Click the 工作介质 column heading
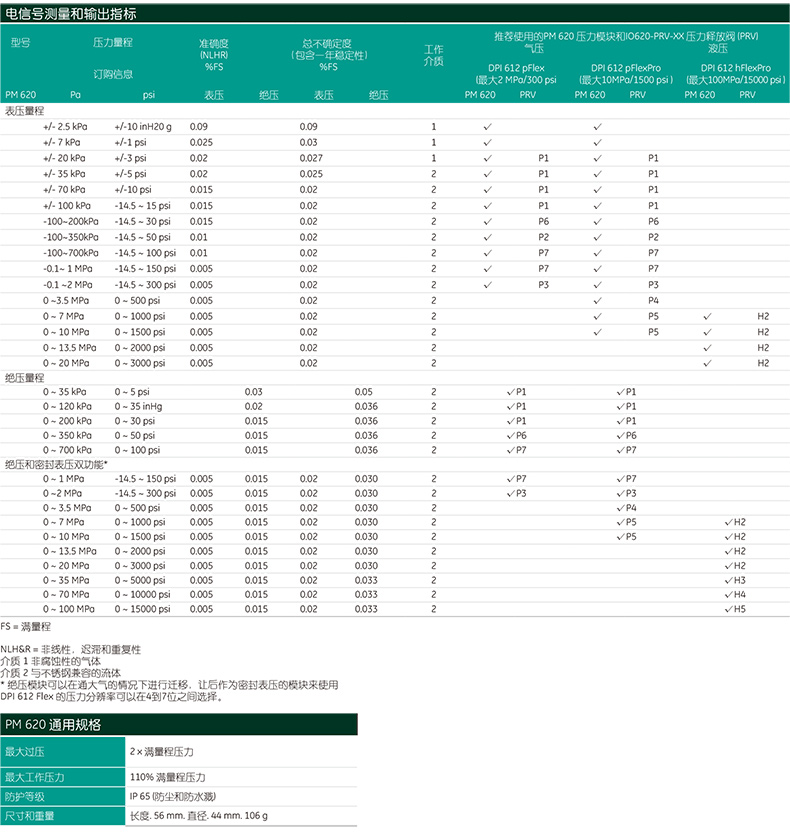 pyautogui.click(x=433, y=55)
